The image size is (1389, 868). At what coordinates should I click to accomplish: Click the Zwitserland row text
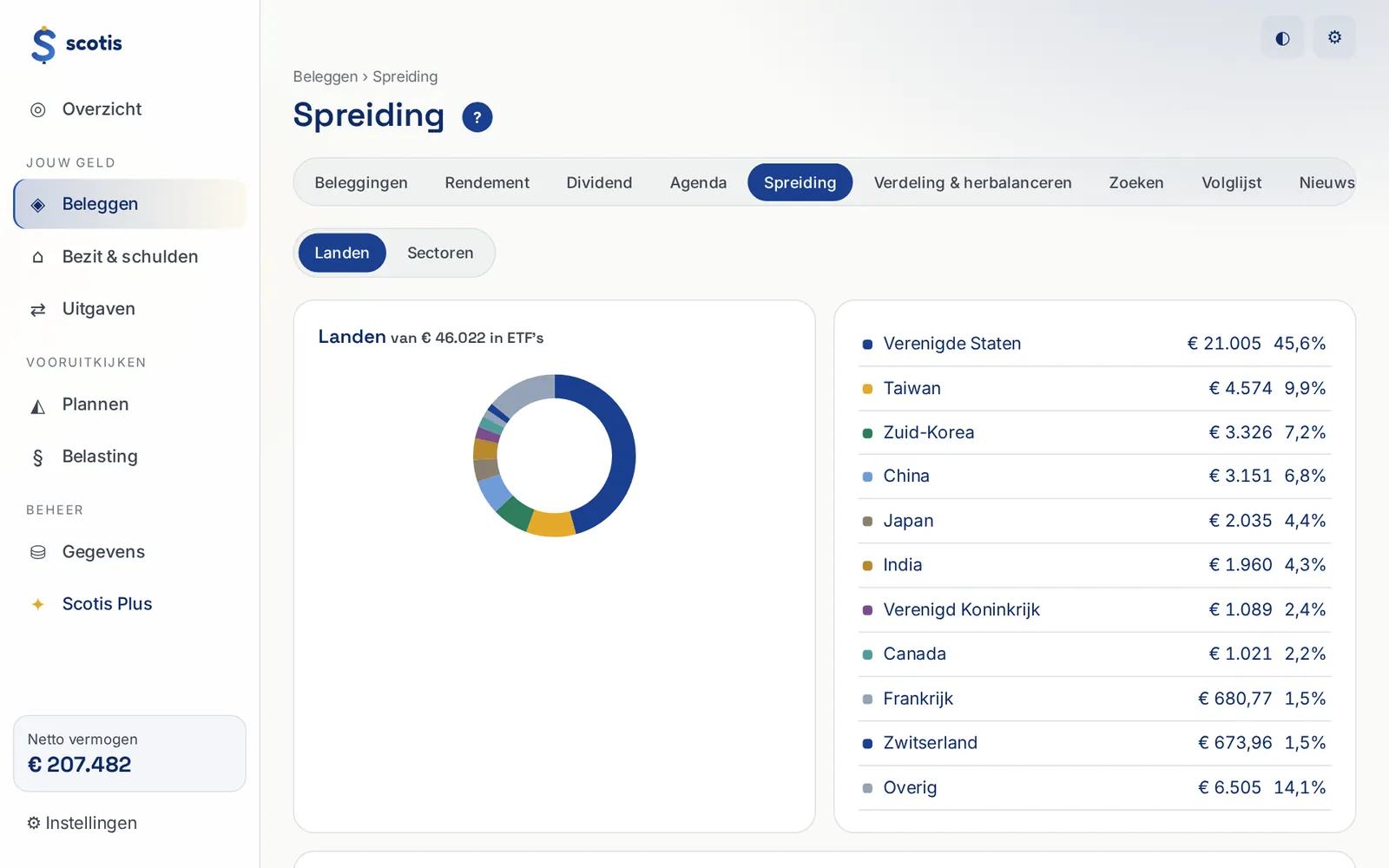tap(930, 743)
